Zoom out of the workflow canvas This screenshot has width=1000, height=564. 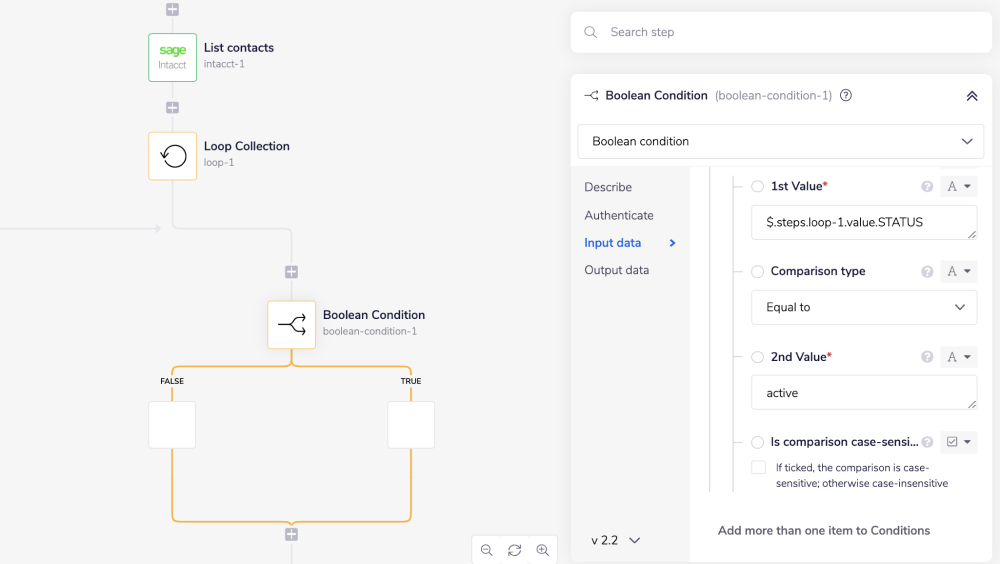coord(487,550)
